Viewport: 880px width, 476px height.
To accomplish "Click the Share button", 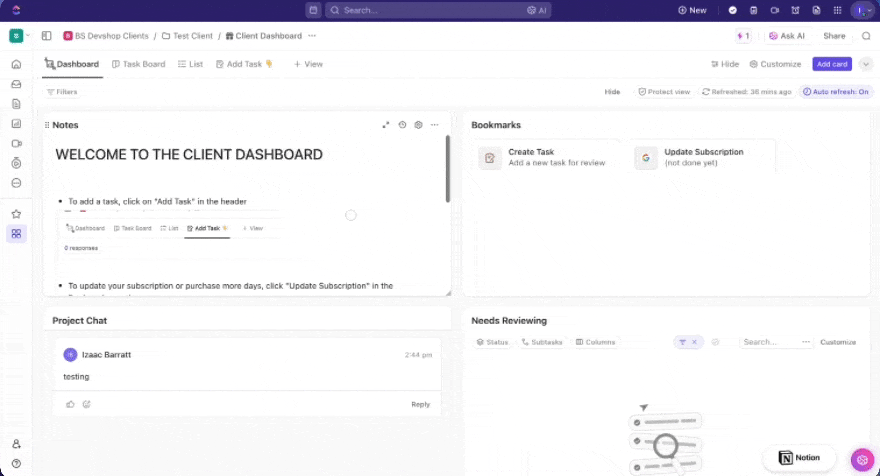I will tap(834, 36).
